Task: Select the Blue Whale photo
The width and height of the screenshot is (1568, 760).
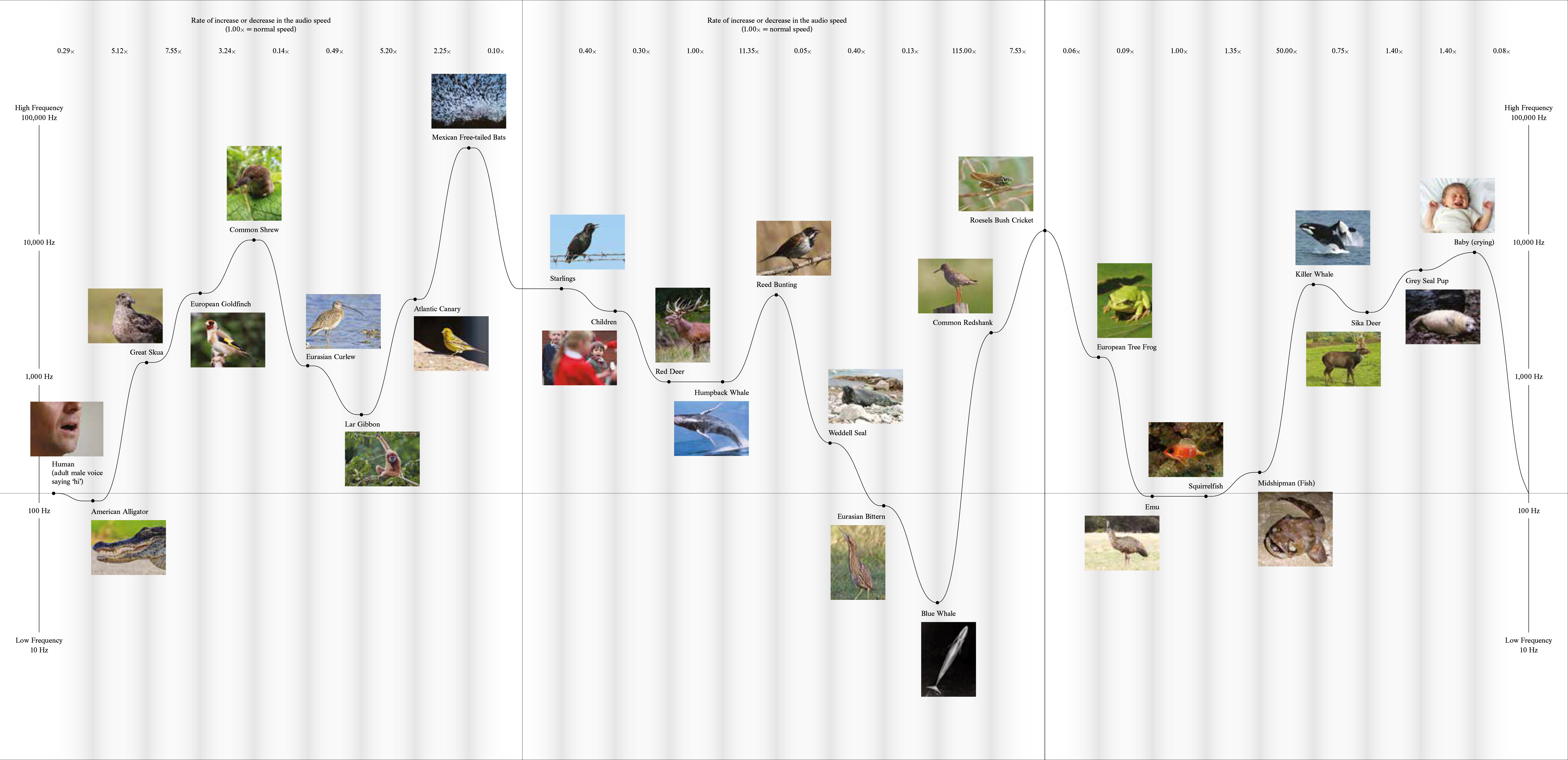Action: pyautogui.click(x=948, y=660)
